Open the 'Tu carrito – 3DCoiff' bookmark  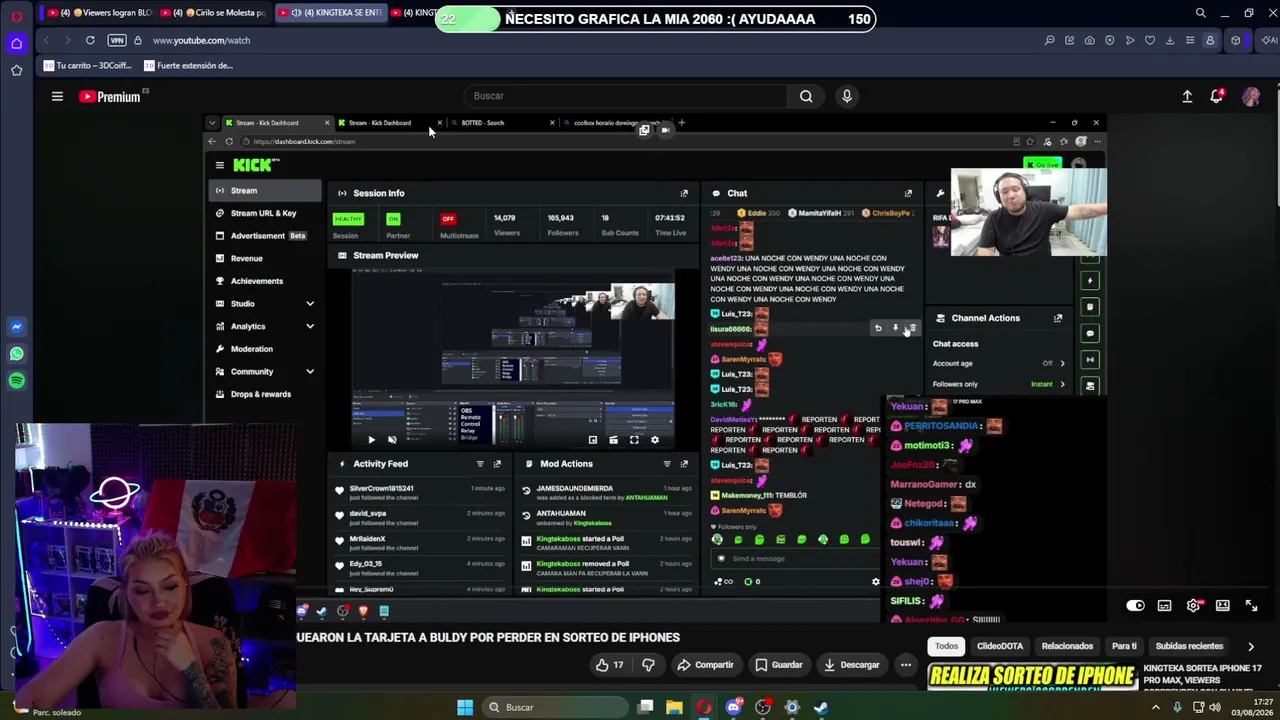coord(87,66)
